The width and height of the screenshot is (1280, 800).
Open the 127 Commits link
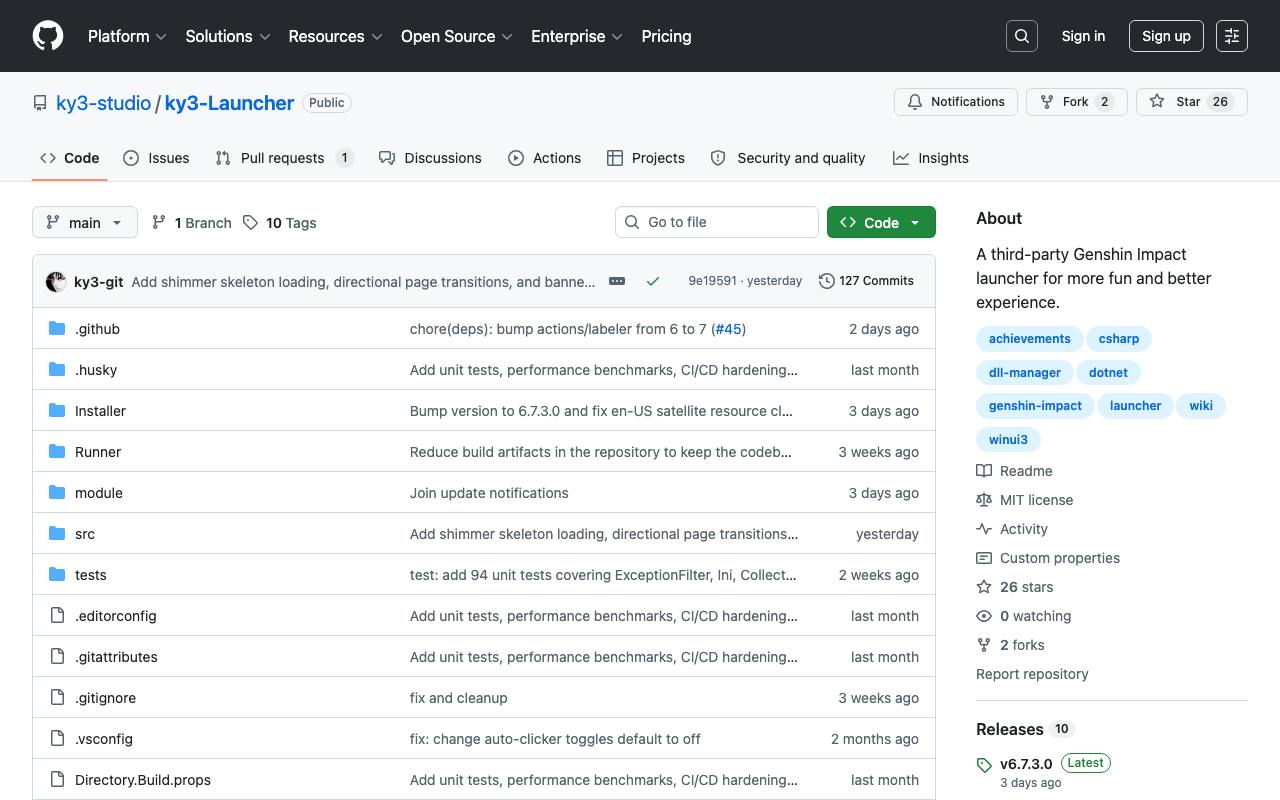866,281
